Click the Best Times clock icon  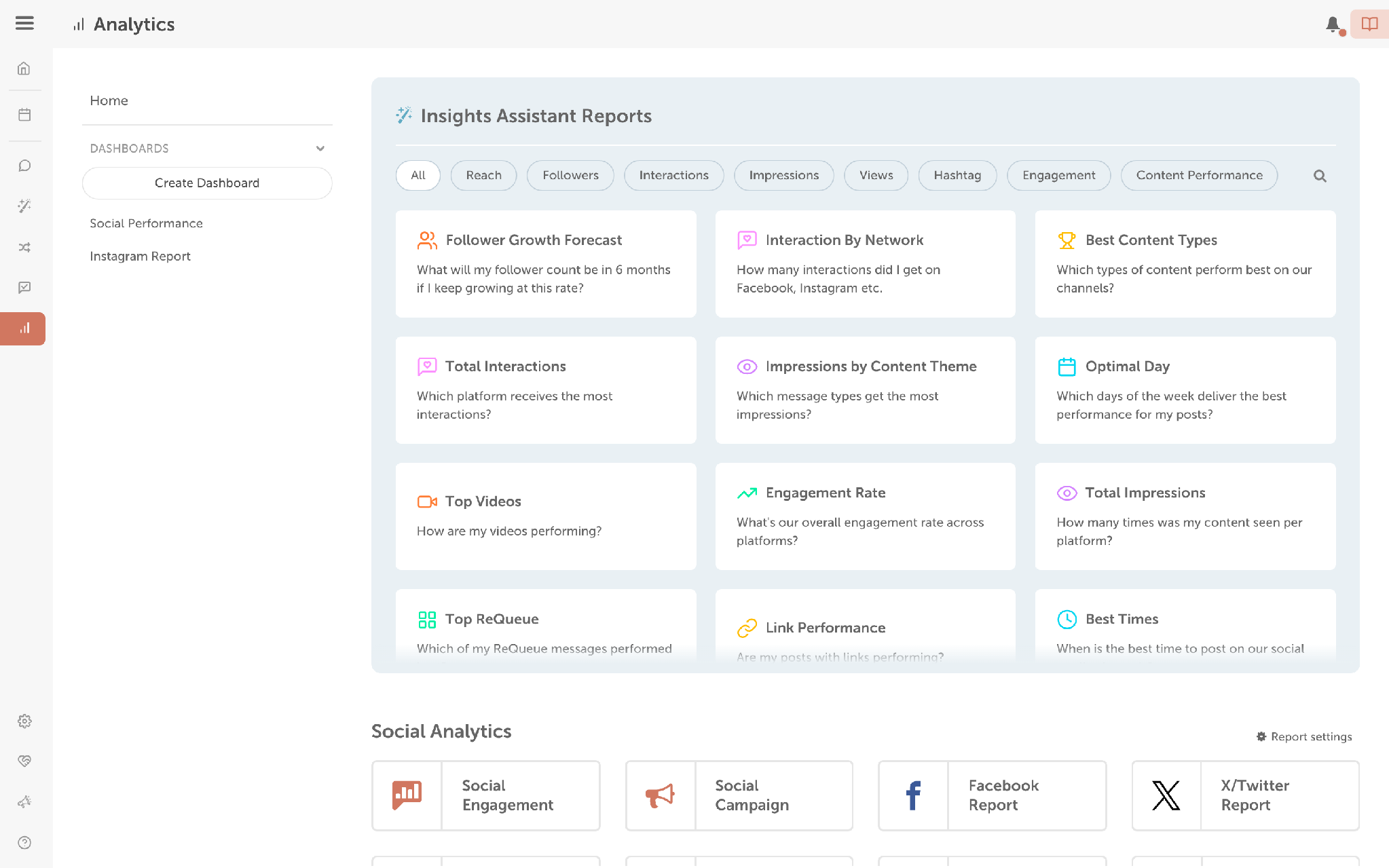1067,619
